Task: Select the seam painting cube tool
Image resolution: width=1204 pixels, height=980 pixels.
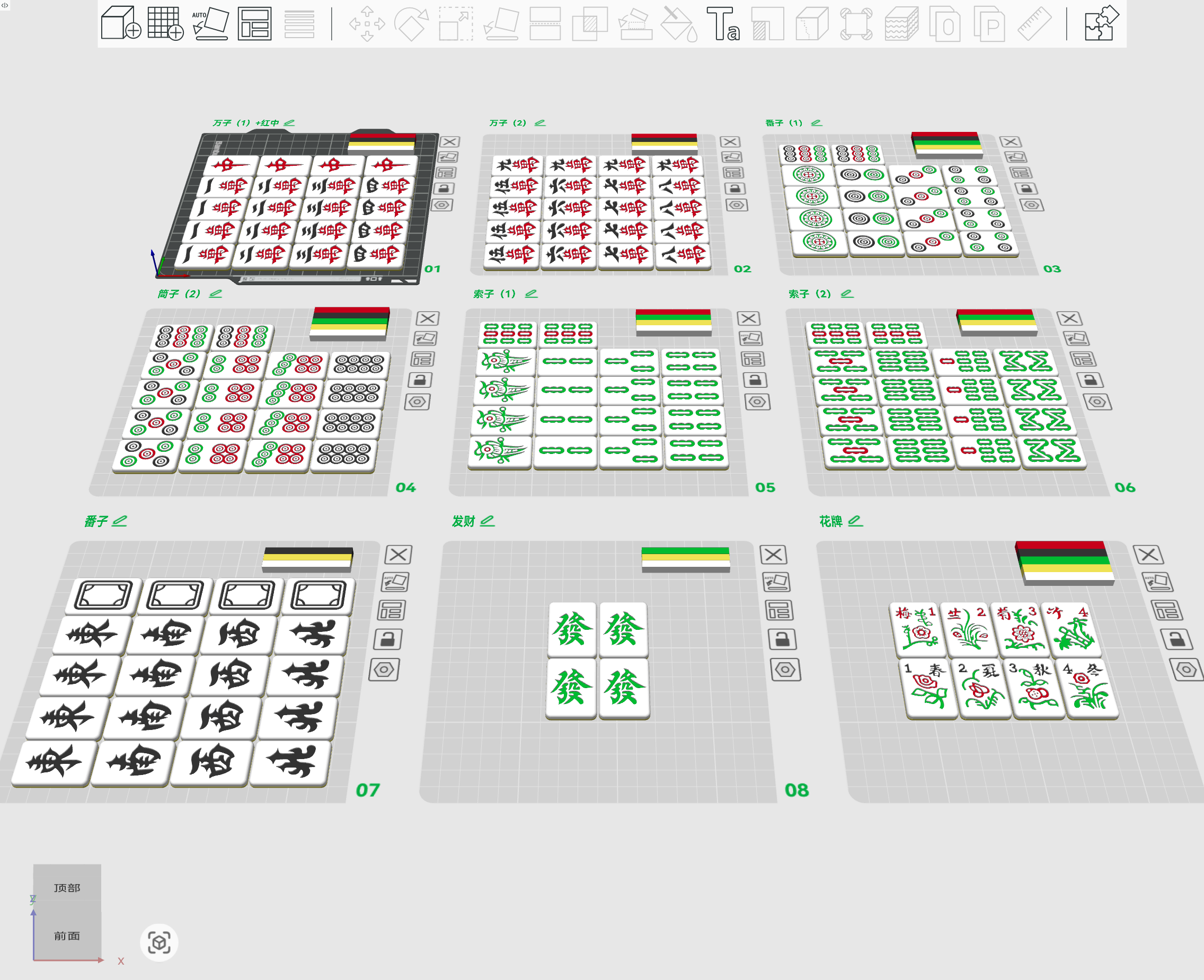Action: coord(812,24)
